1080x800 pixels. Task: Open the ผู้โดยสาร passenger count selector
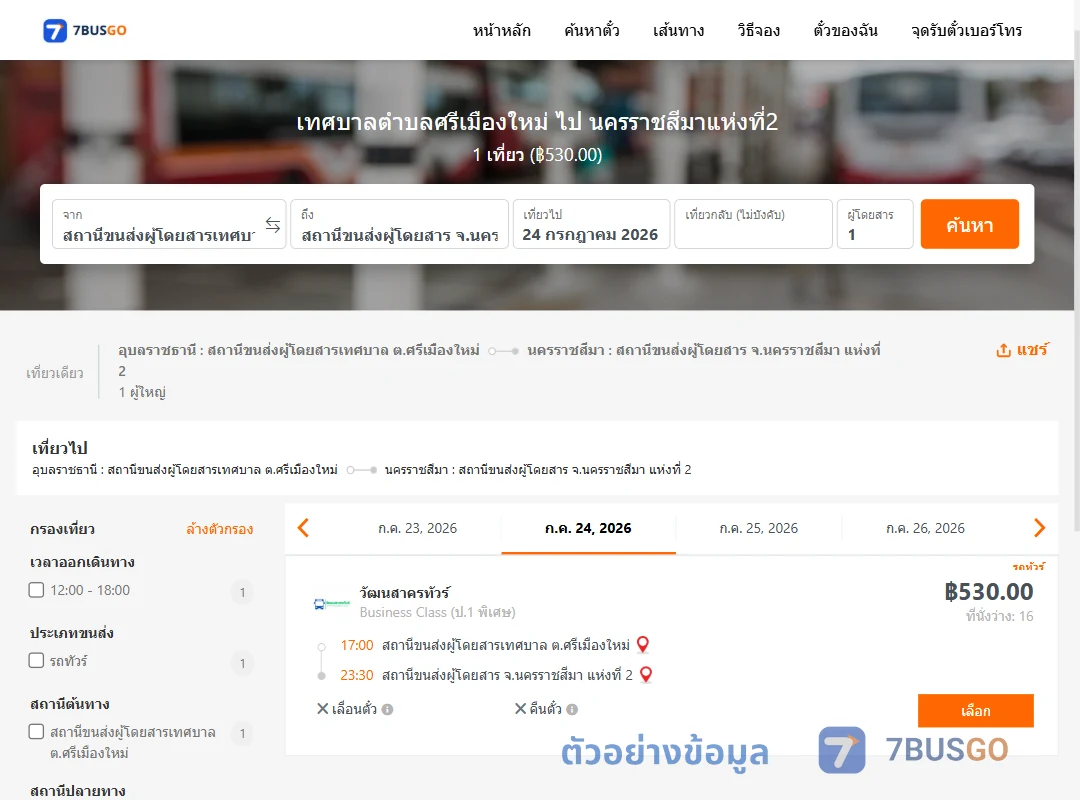(875, 224)
